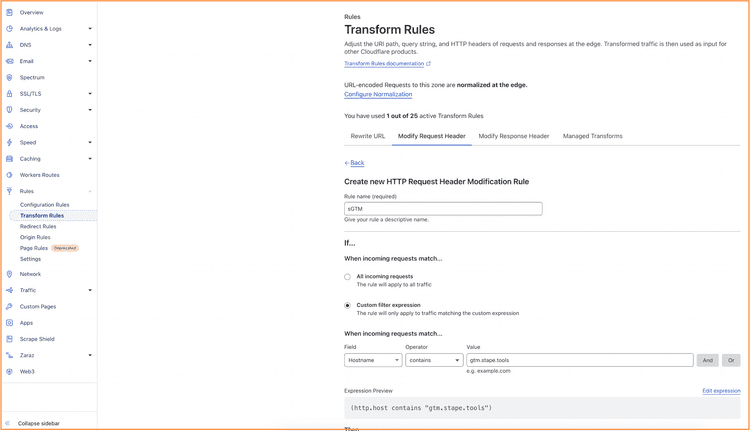The width and height of the screenshot is (750, 431).
Task: Switch to the Managed Transforms tab
Action: (x=592, y=136)
